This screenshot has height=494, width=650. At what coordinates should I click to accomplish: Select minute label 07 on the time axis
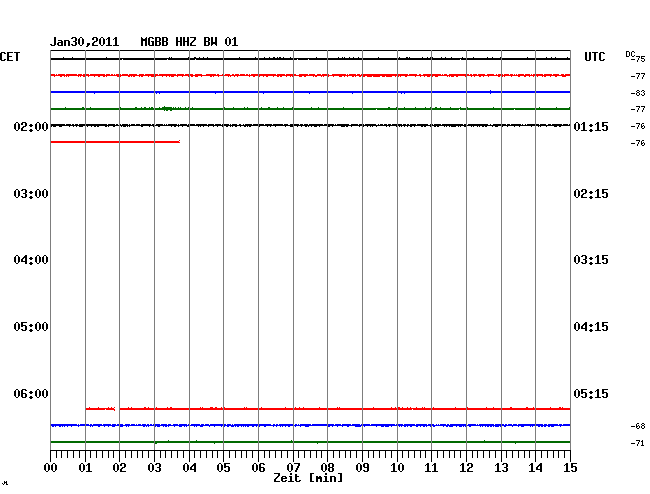293,468
